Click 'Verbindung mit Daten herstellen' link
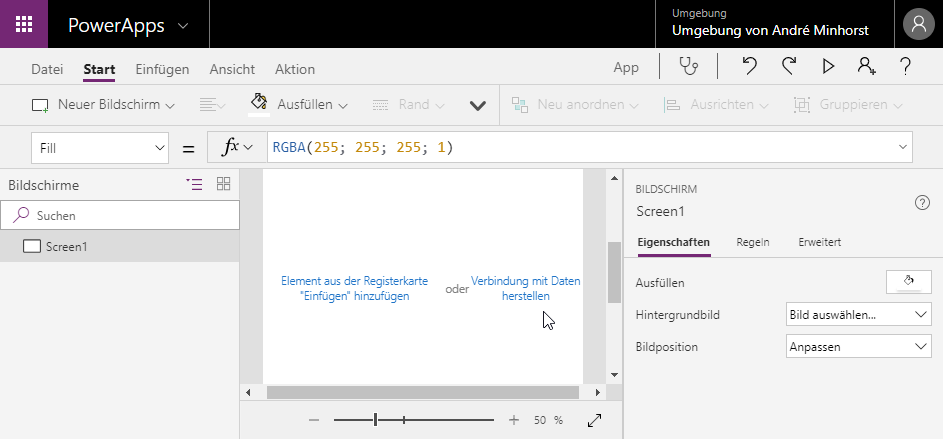943x439 pixels. (x=526, y=289)
